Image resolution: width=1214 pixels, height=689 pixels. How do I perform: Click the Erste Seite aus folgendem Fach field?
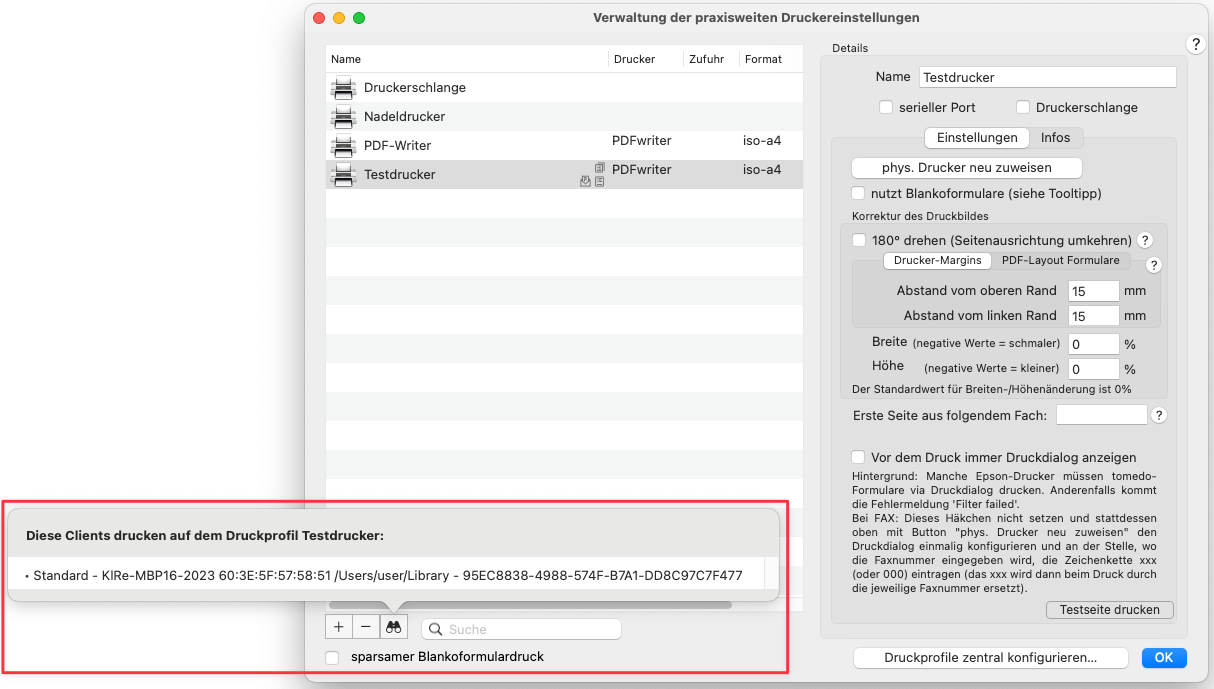click(1102, 415)
